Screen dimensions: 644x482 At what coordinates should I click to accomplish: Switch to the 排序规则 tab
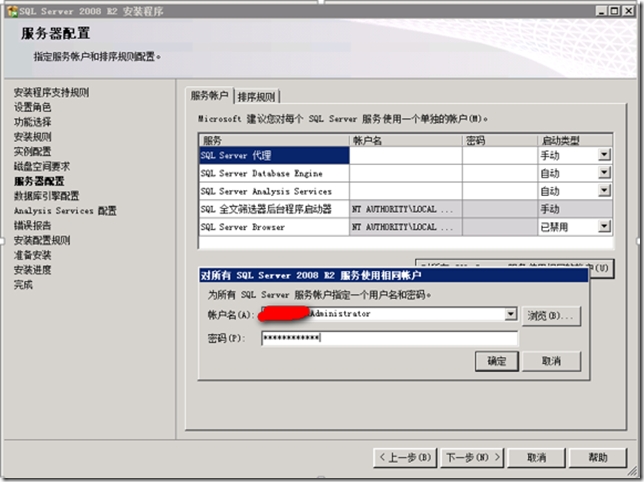(x=257, y=97)
